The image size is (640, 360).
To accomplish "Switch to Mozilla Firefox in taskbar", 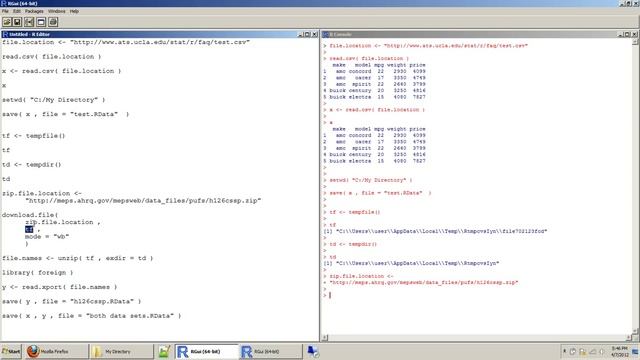I will (x=56, y=351).
